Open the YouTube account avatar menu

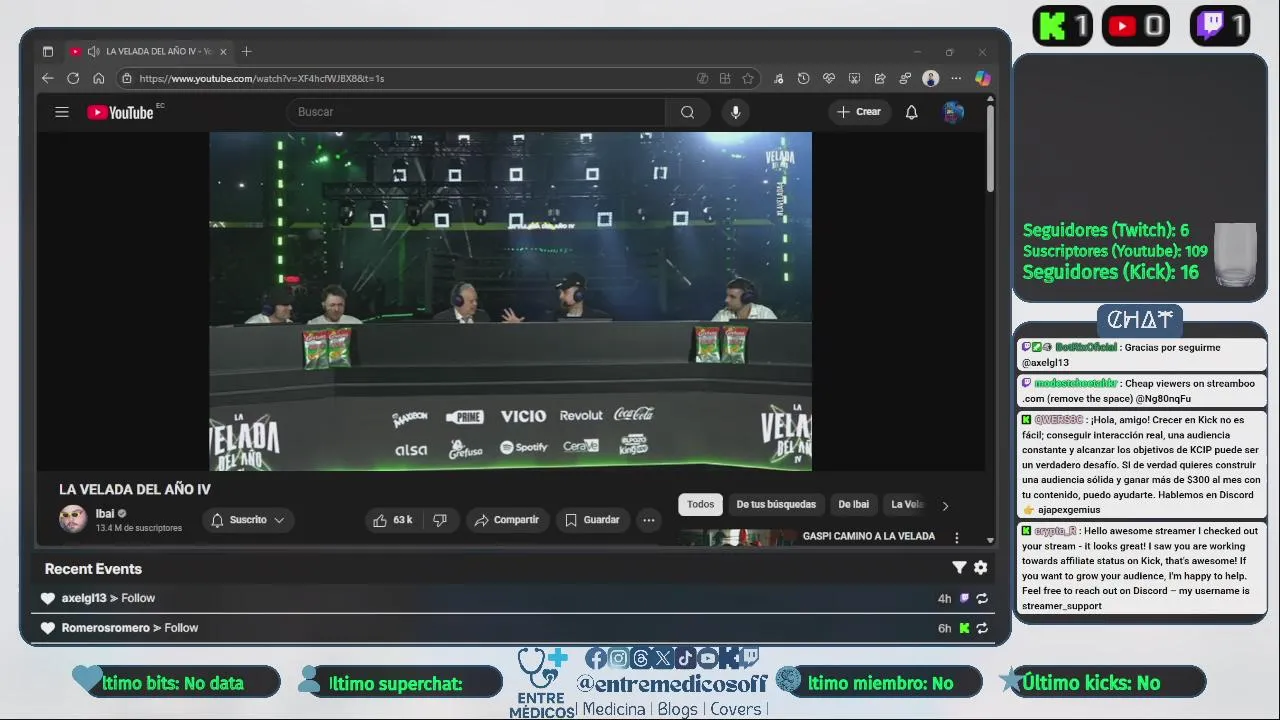pos(953,112)
